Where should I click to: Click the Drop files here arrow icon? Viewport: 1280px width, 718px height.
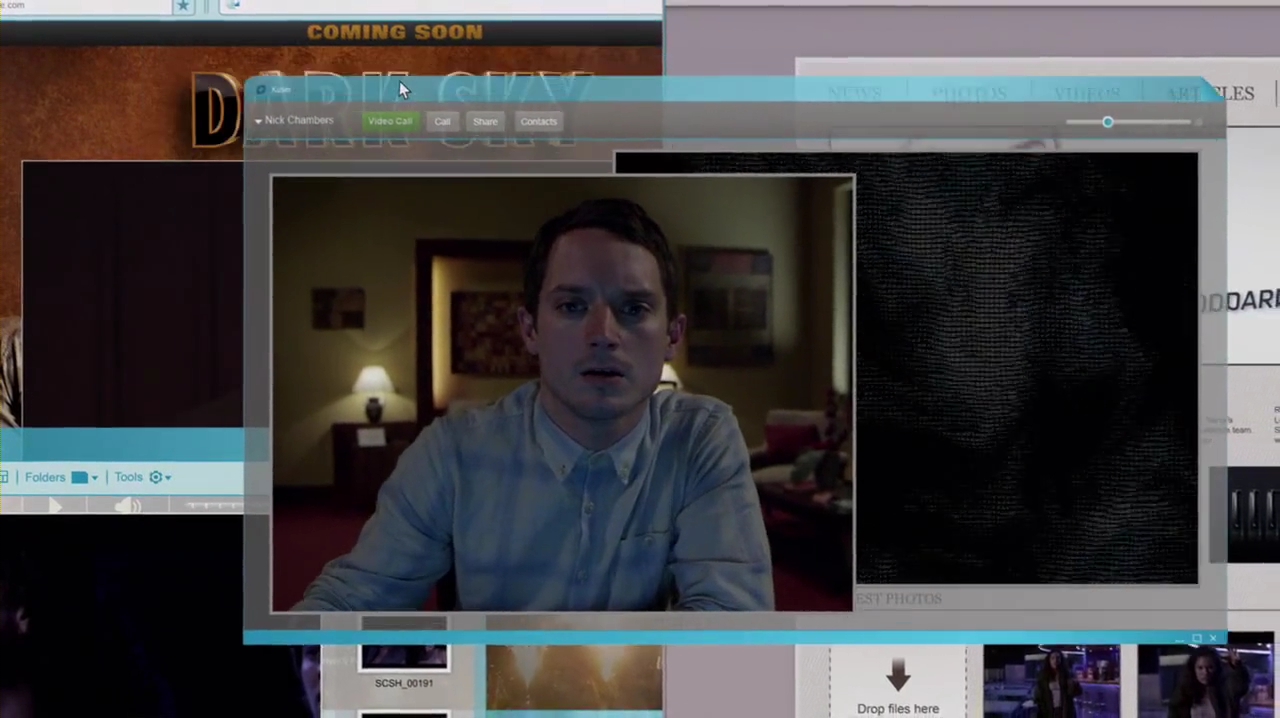(898, 674)
